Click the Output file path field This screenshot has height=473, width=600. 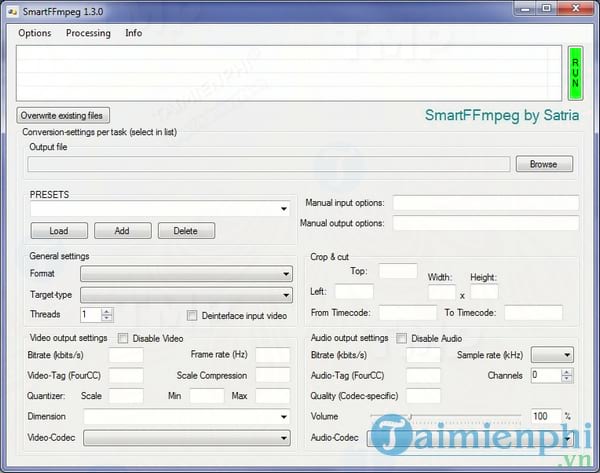tap(269, 164)
